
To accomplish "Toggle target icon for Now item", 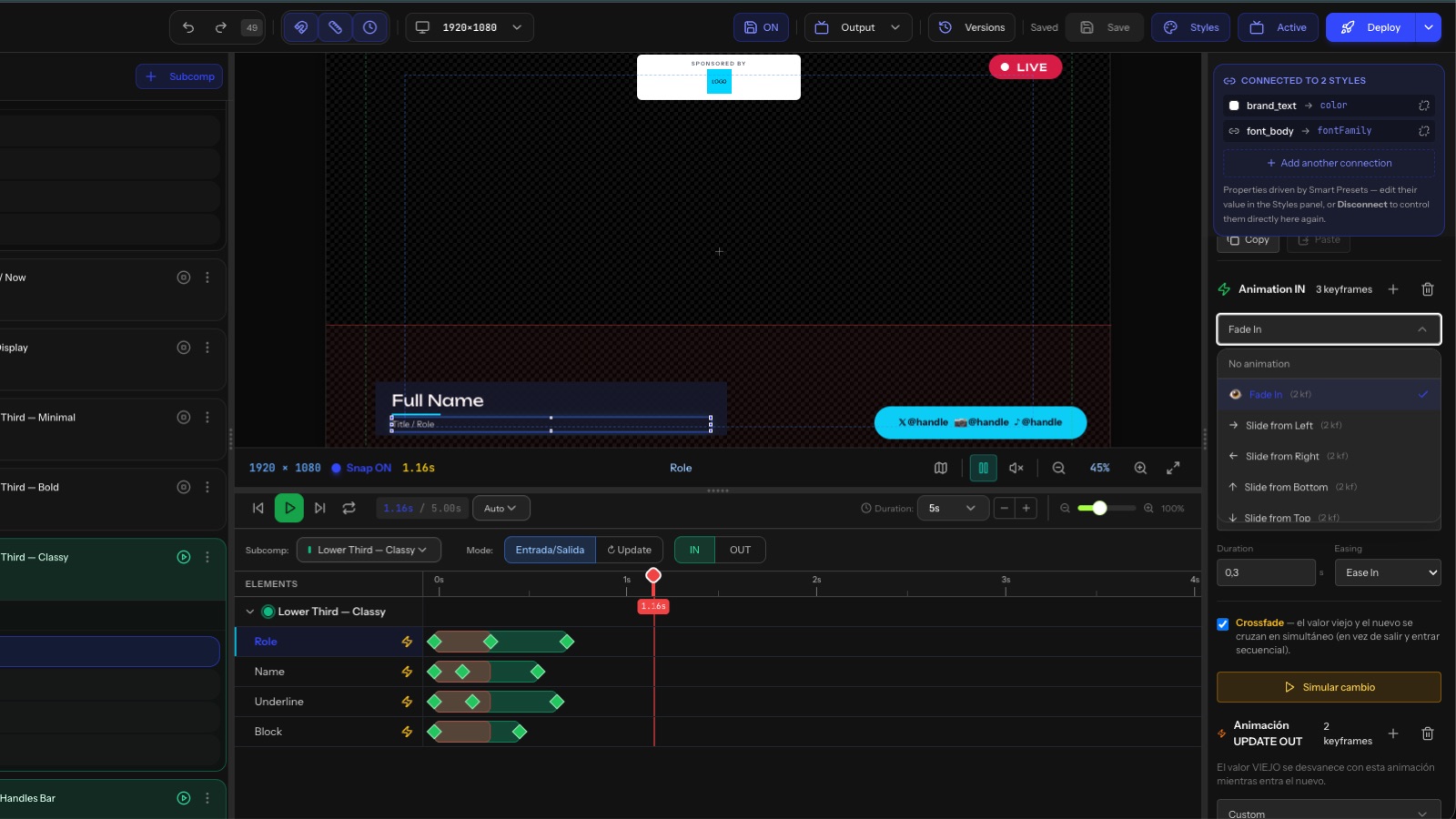I will [x=184, y=278].
